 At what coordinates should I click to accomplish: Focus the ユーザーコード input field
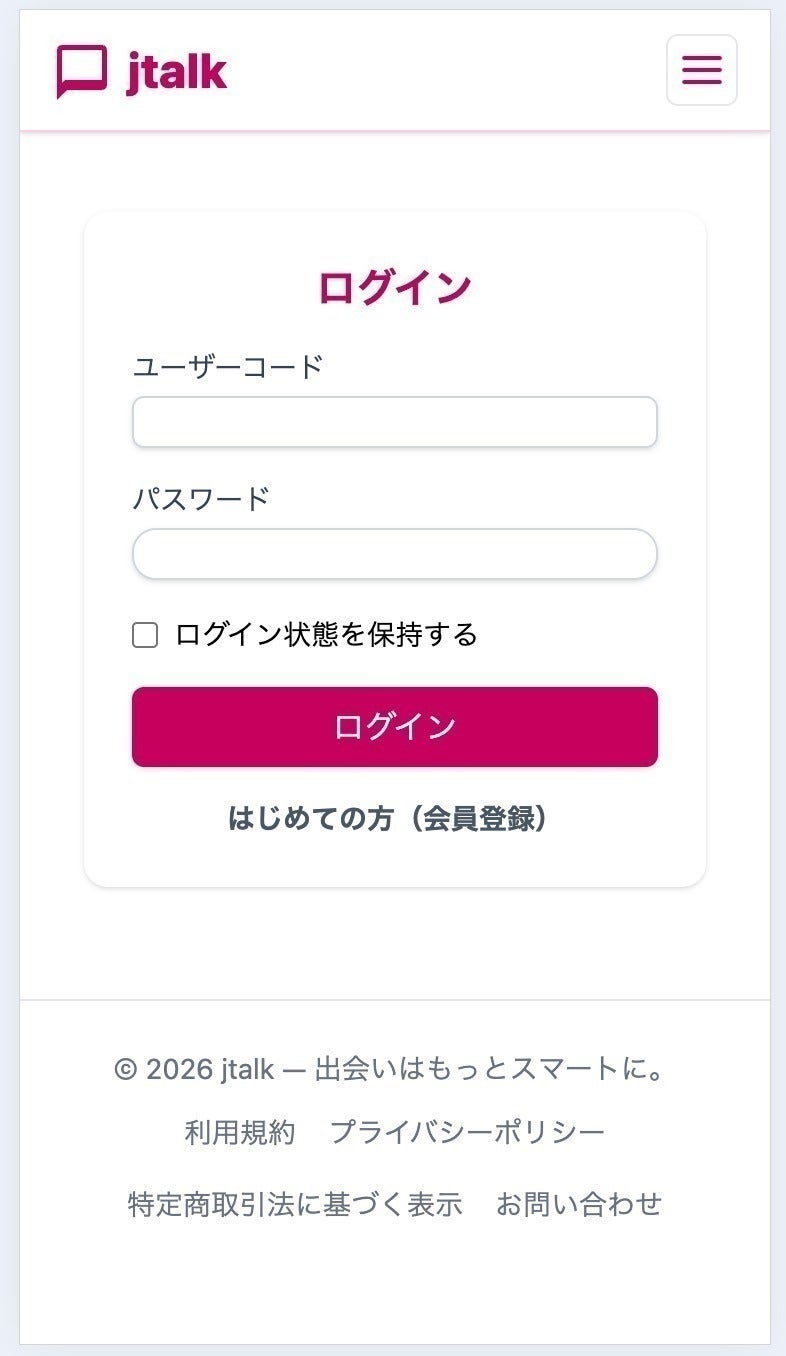(x=394, y=422)
